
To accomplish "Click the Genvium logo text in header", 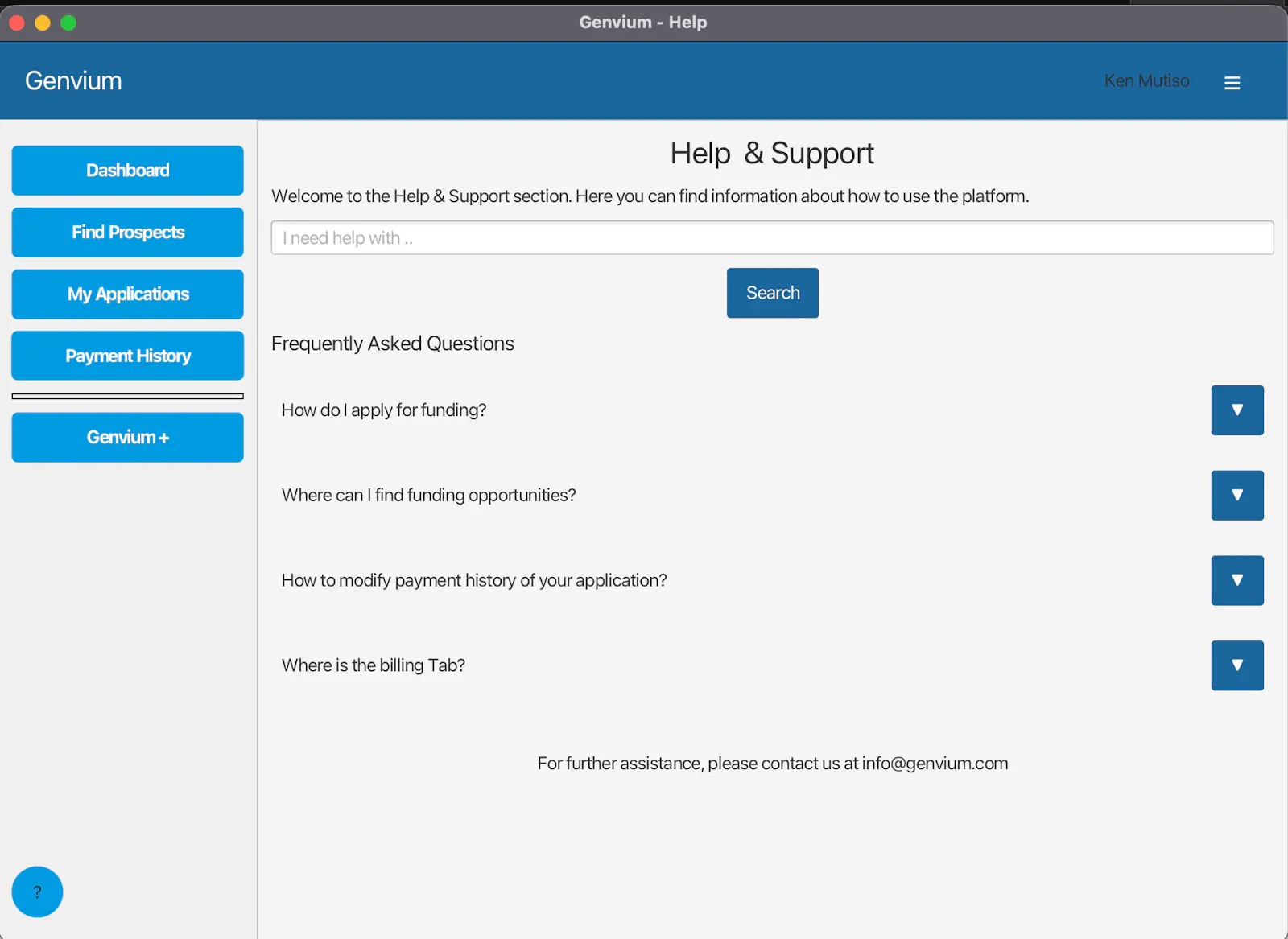I will click(x=73, y=81).
